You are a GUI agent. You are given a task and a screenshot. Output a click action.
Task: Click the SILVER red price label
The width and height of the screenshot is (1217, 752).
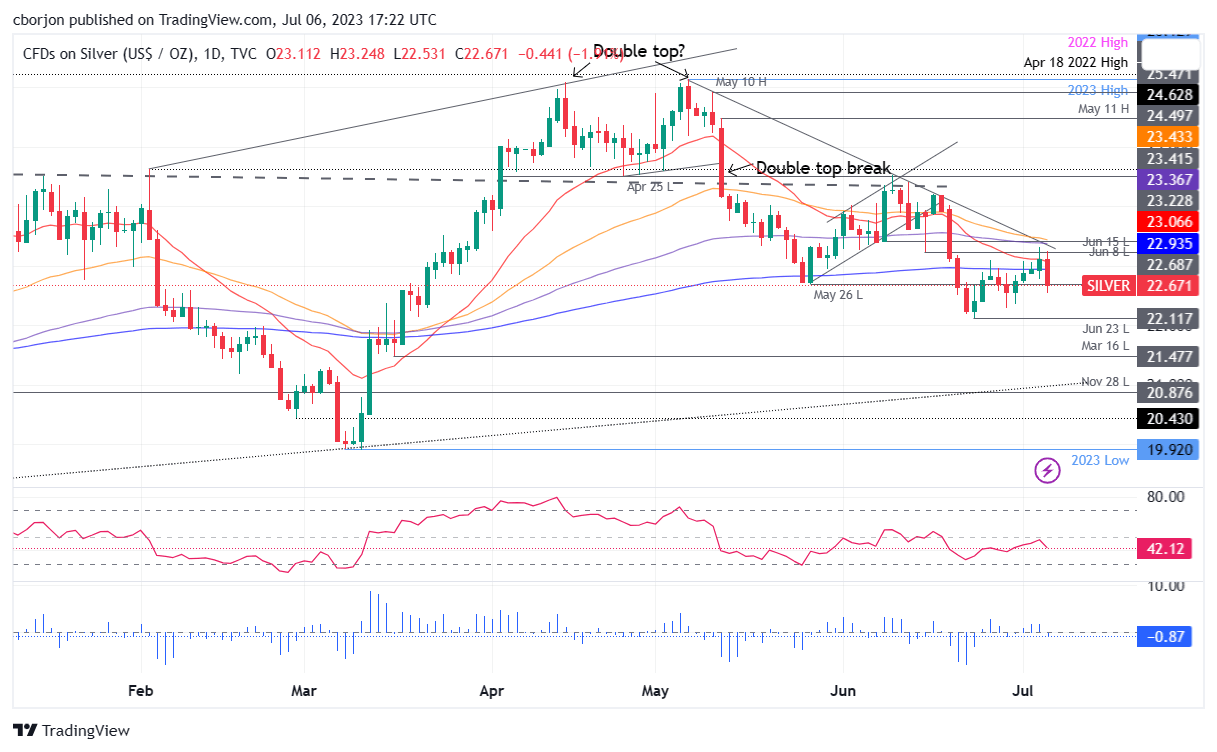point(1108,285)
